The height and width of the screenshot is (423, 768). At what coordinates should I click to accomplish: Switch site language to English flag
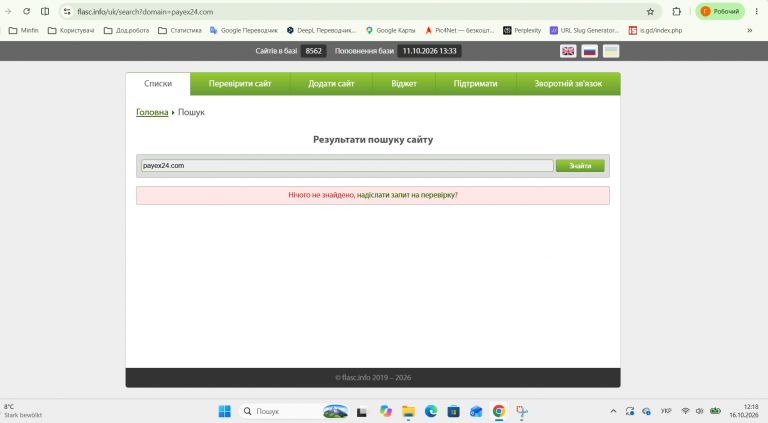[568, 51]
